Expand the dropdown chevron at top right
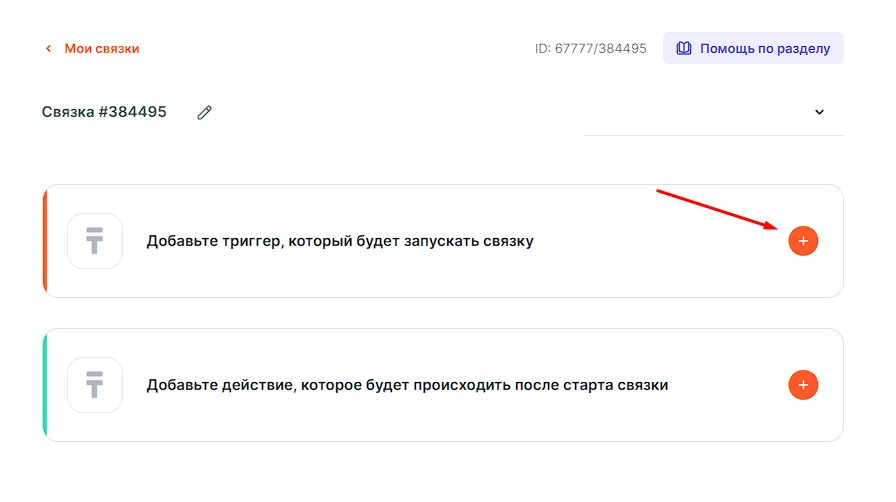The image size is (896, 502). coord(819,112)
